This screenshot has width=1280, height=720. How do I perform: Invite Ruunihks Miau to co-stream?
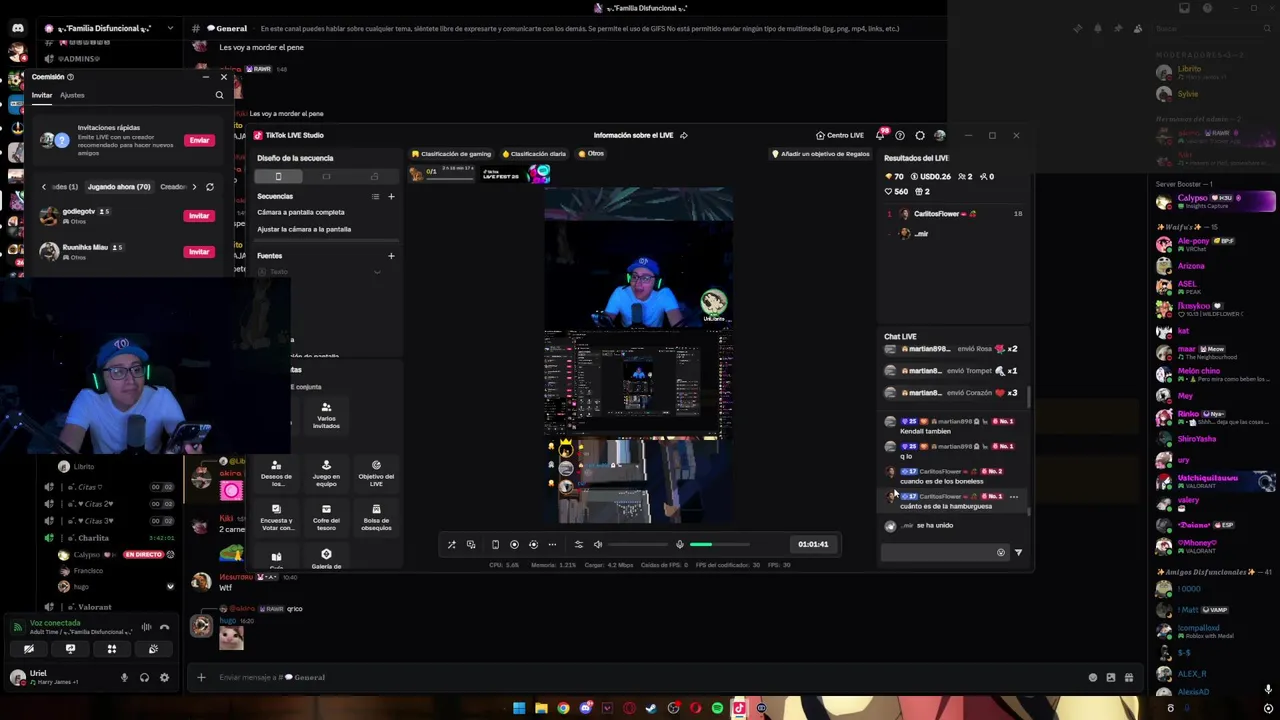click(x=199, y=252)
